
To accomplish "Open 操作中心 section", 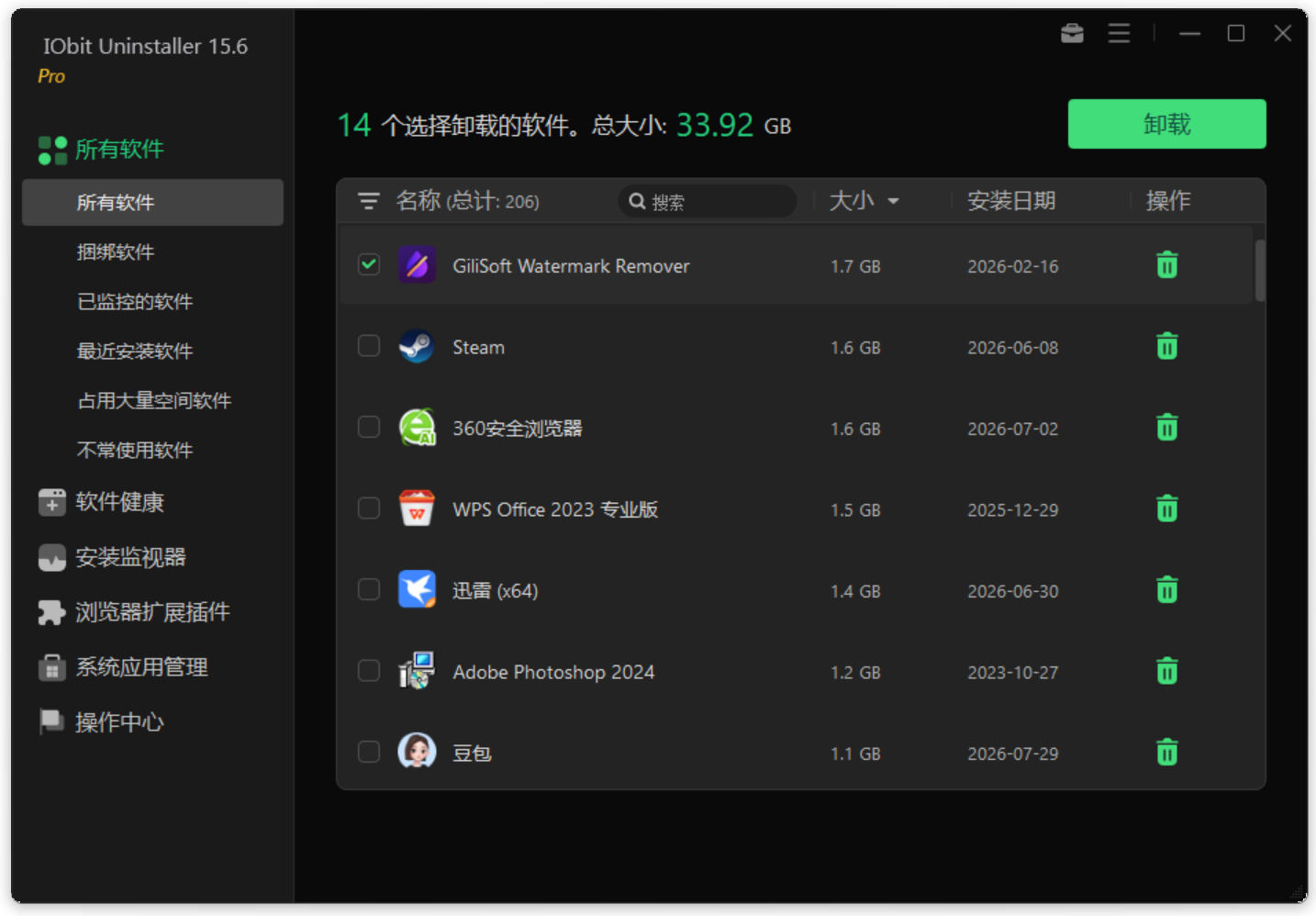I will pos(102,722).
